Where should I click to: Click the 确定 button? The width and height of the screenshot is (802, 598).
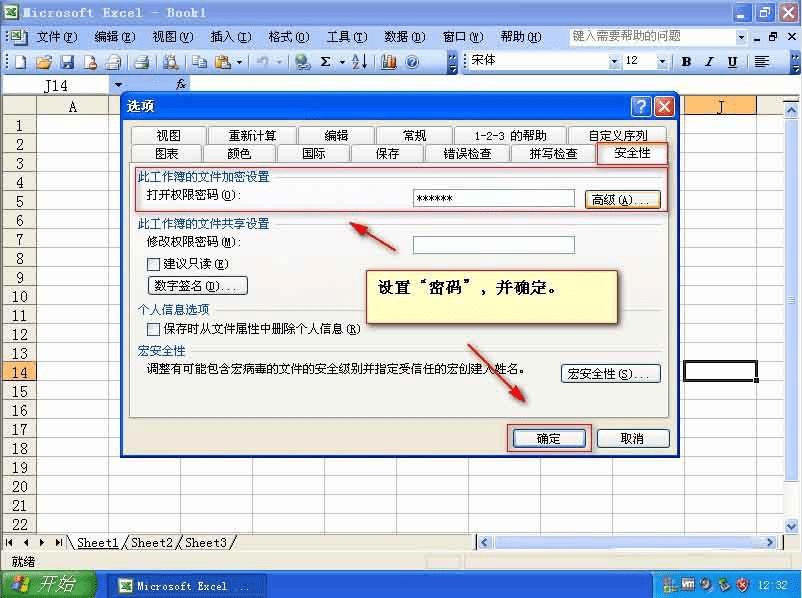click(x=549, y=438)
